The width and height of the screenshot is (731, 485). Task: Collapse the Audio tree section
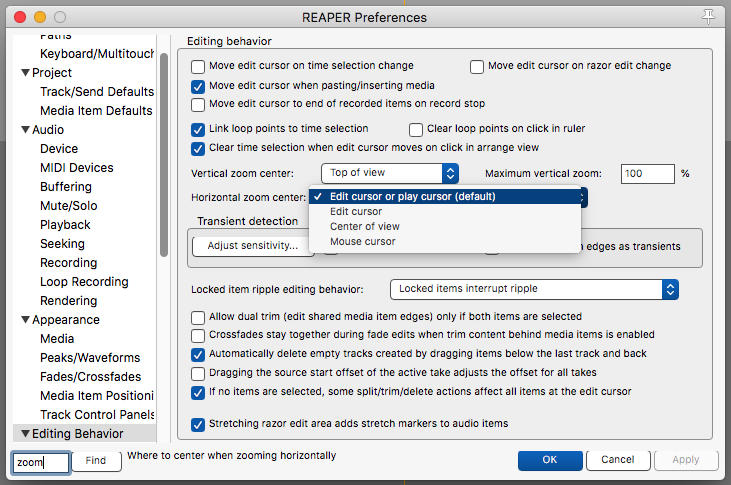coord(25,130)
